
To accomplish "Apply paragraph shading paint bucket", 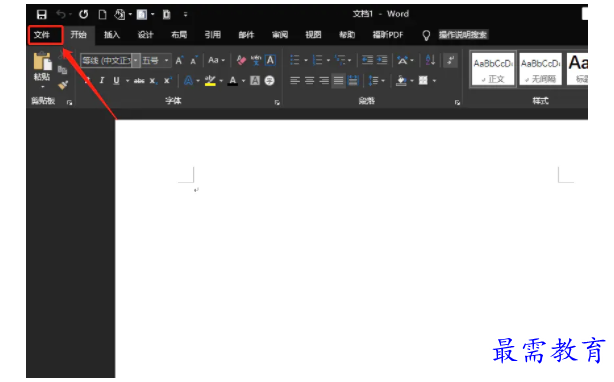I will pos(401,81).
